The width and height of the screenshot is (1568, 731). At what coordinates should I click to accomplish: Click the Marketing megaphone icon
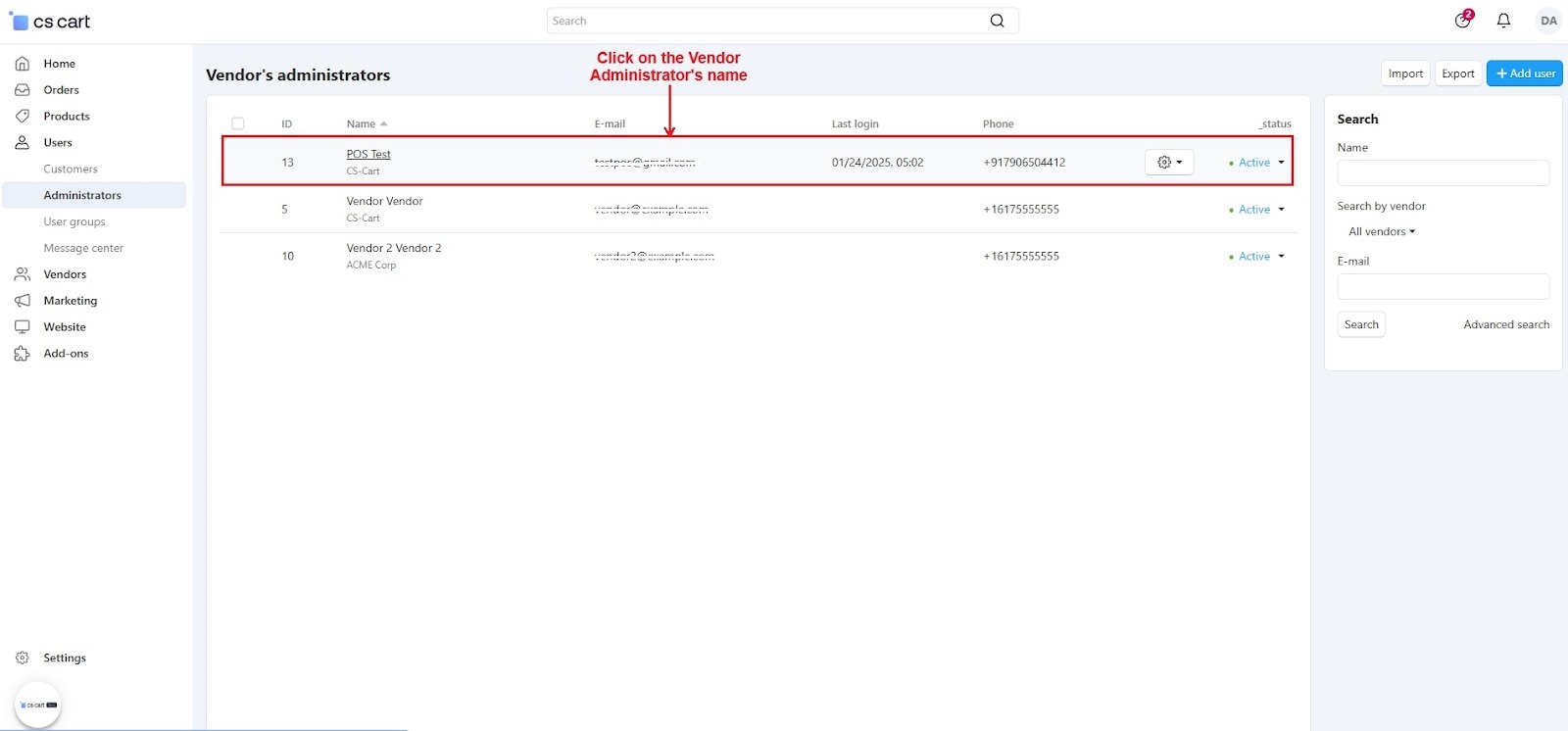pyautogui.click(x=22, y=301)
